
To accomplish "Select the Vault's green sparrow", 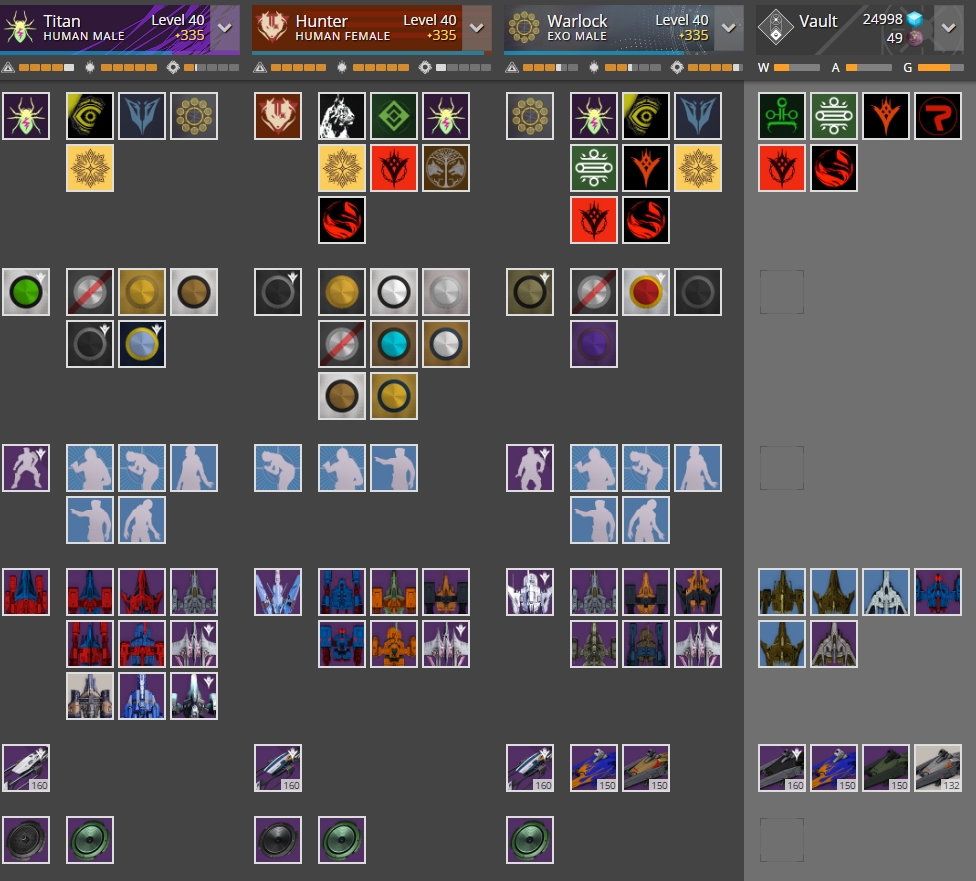I will pos(886,768).
